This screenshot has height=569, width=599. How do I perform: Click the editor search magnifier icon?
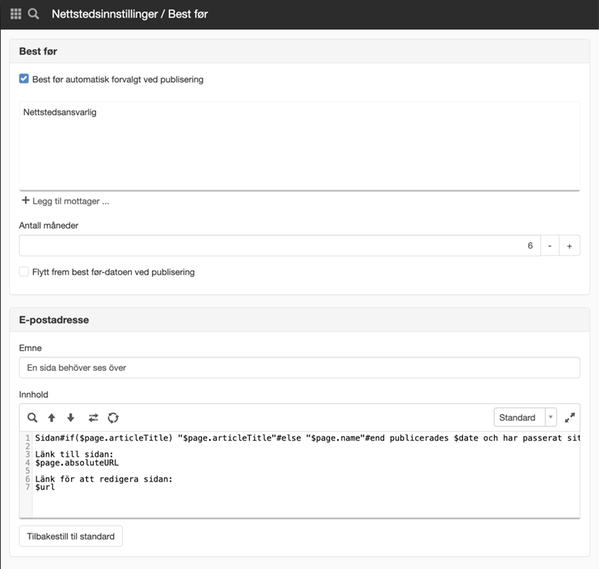click(x=32, y=418)
